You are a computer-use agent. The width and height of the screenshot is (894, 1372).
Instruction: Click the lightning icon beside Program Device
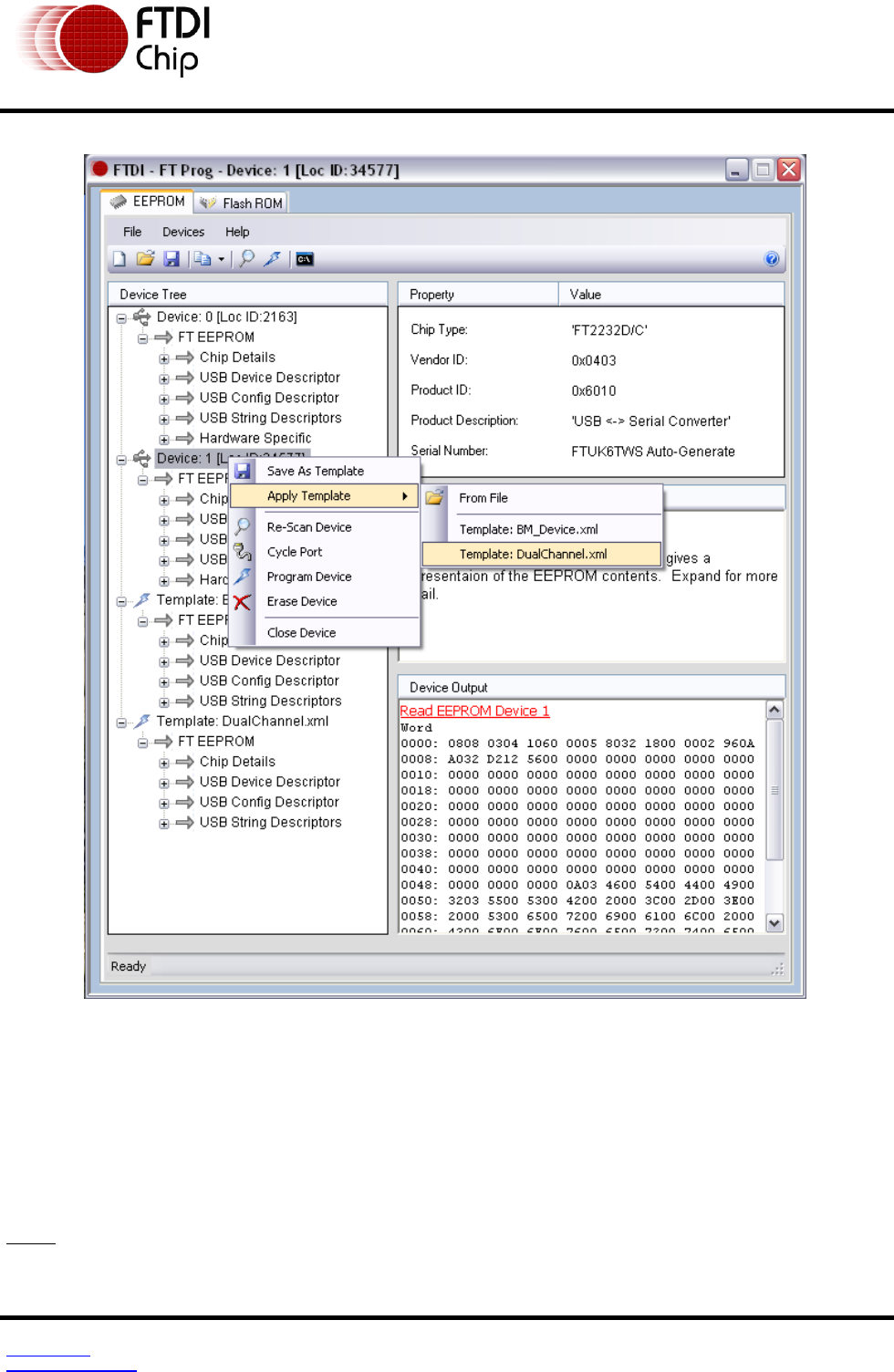click(x=243, y=576)
